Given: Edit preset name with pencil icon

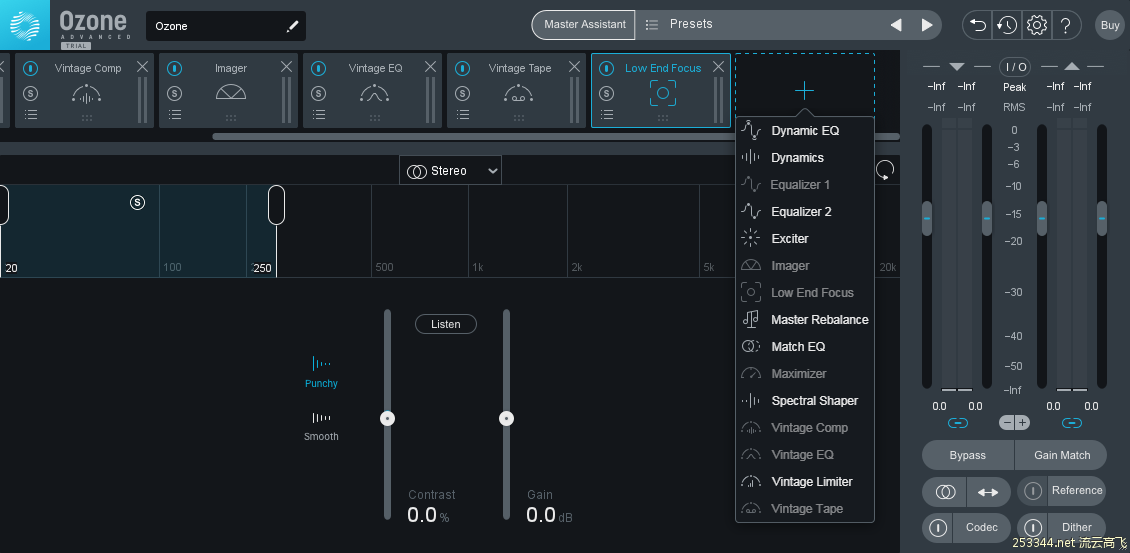Looking at the screenshot, I should [x=292, y=27].
